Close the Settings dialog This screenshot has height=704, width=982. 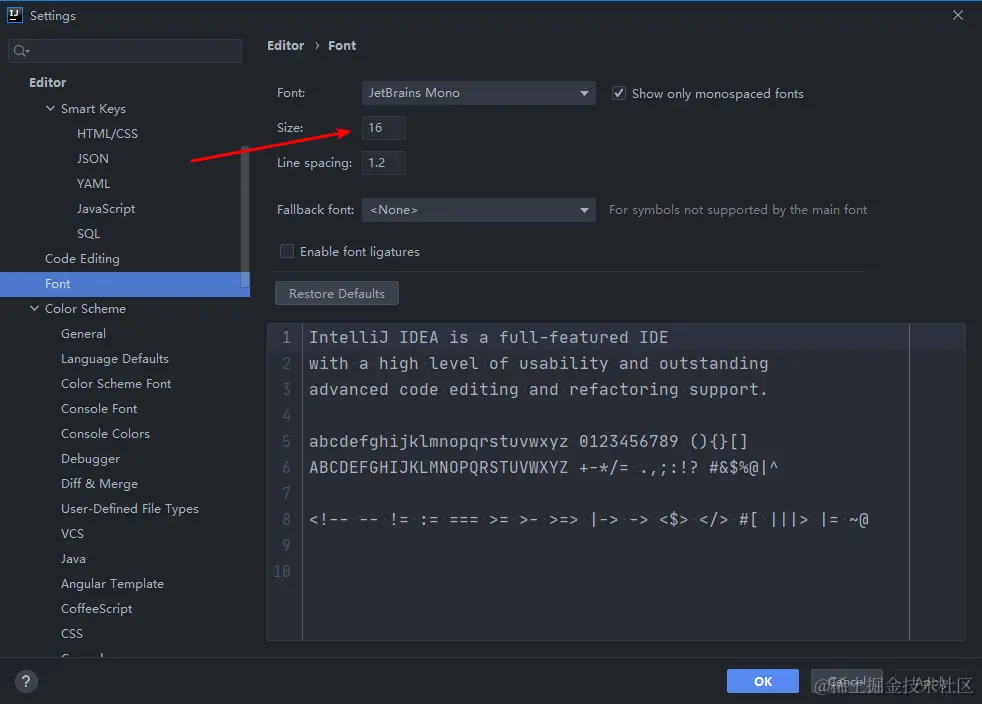(x=958, y=15)
